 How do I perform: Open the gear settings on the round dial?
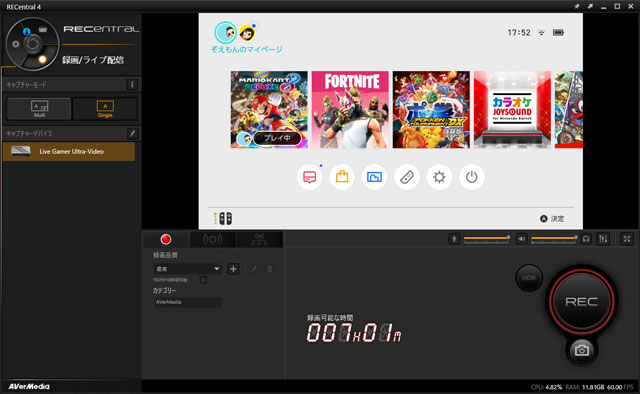pos(16,44)
